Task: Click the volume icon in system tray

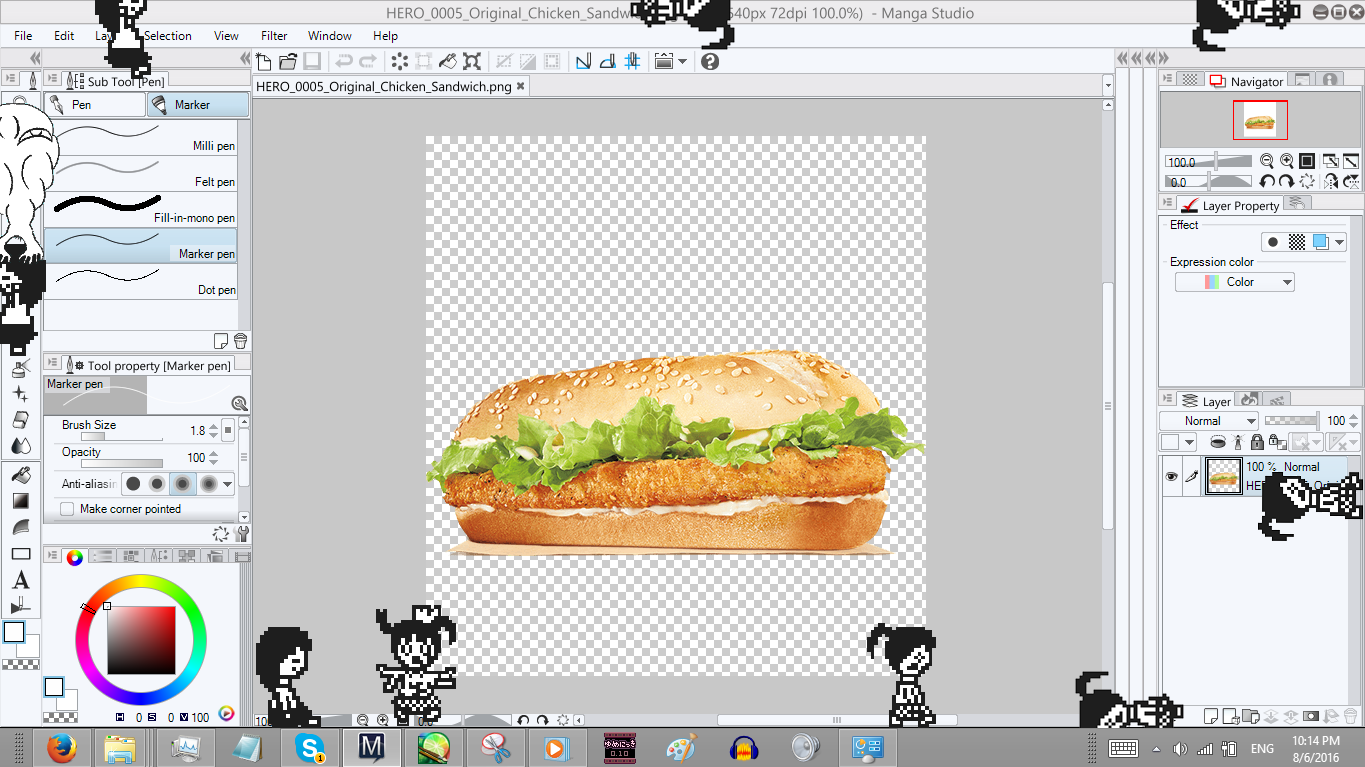Action: 1180,748
